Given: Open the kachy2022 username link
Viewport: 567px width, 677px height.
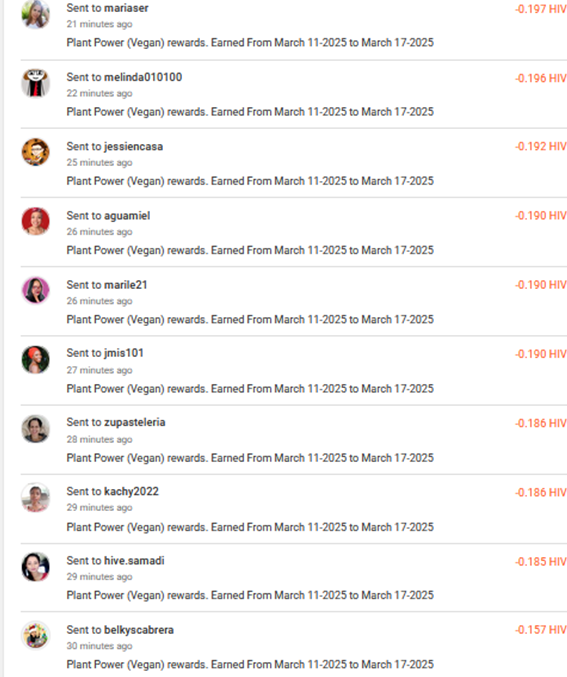Looking at the screenshot, I should [x=131, y=491].
